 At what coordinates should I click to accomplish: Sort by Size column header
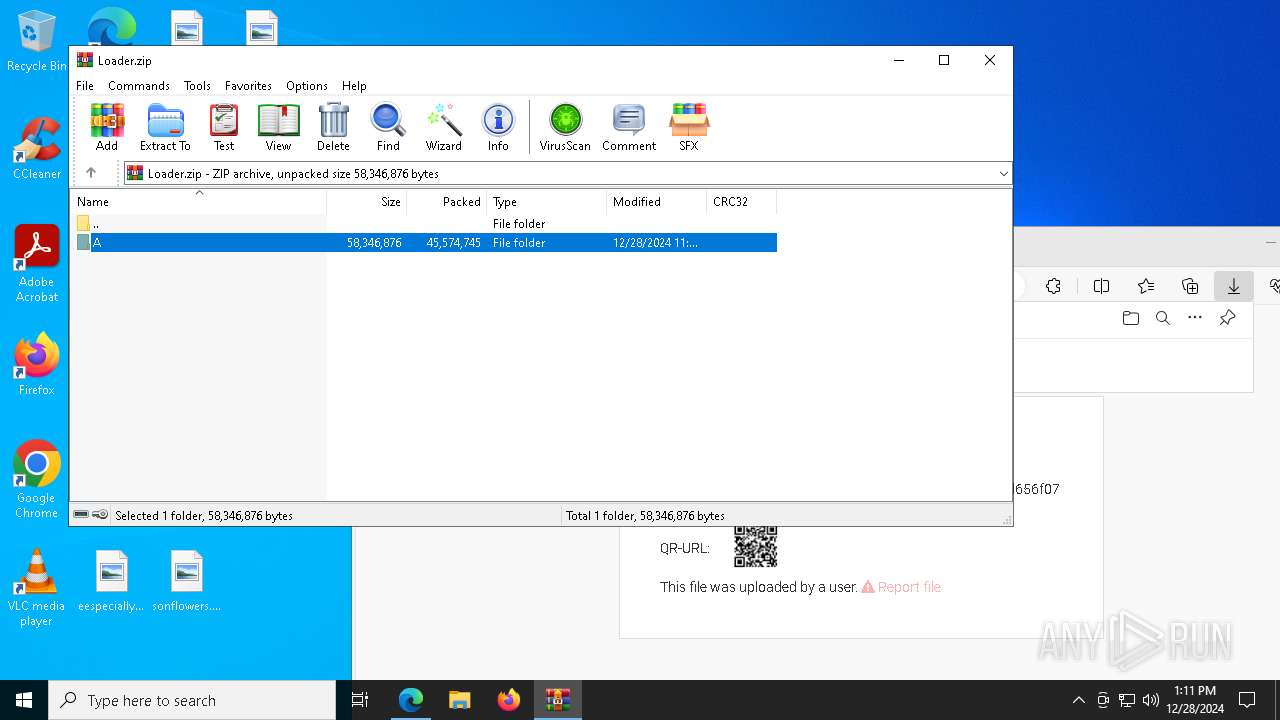pos(367,202)
